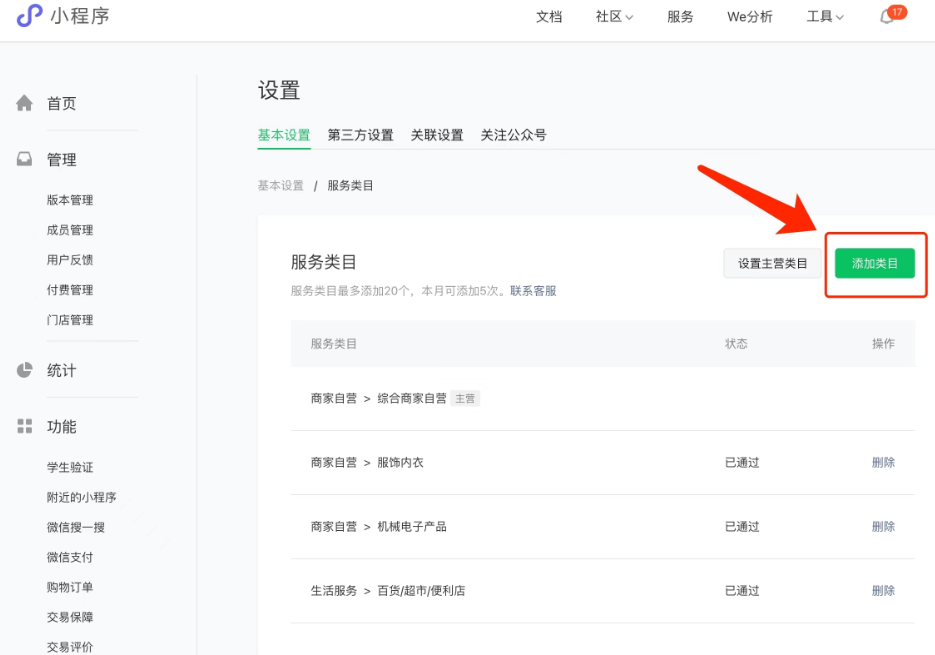
Task: Click the 联系客服 link
Action: click(x=533, y=291)
